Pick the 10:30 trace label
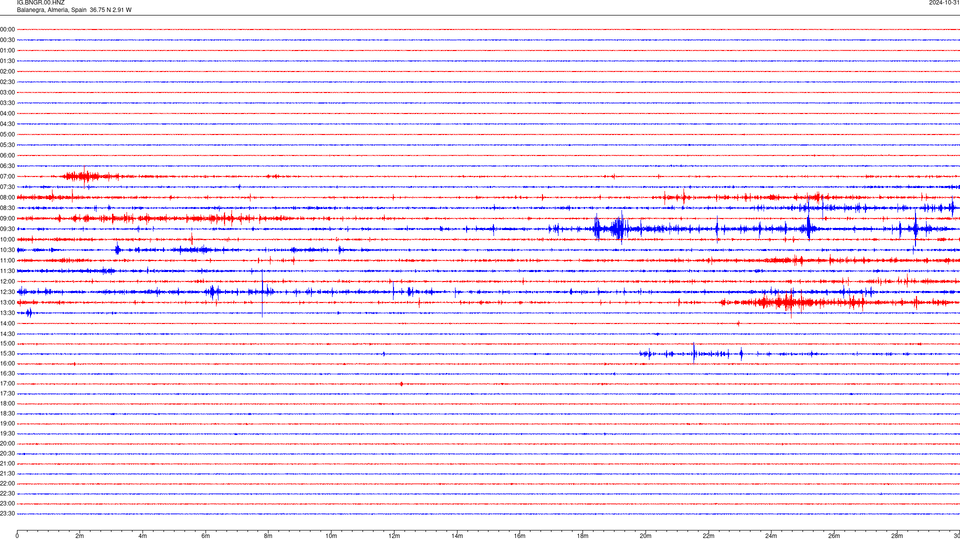This screenshot has height=540, width=960. coord(7,250)
